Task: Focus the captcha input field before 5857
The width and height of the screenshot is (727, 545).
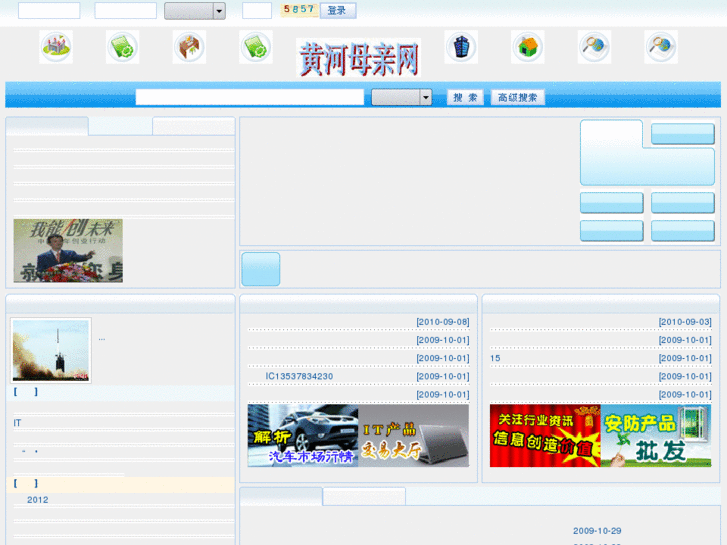Action: click(257, 11)
